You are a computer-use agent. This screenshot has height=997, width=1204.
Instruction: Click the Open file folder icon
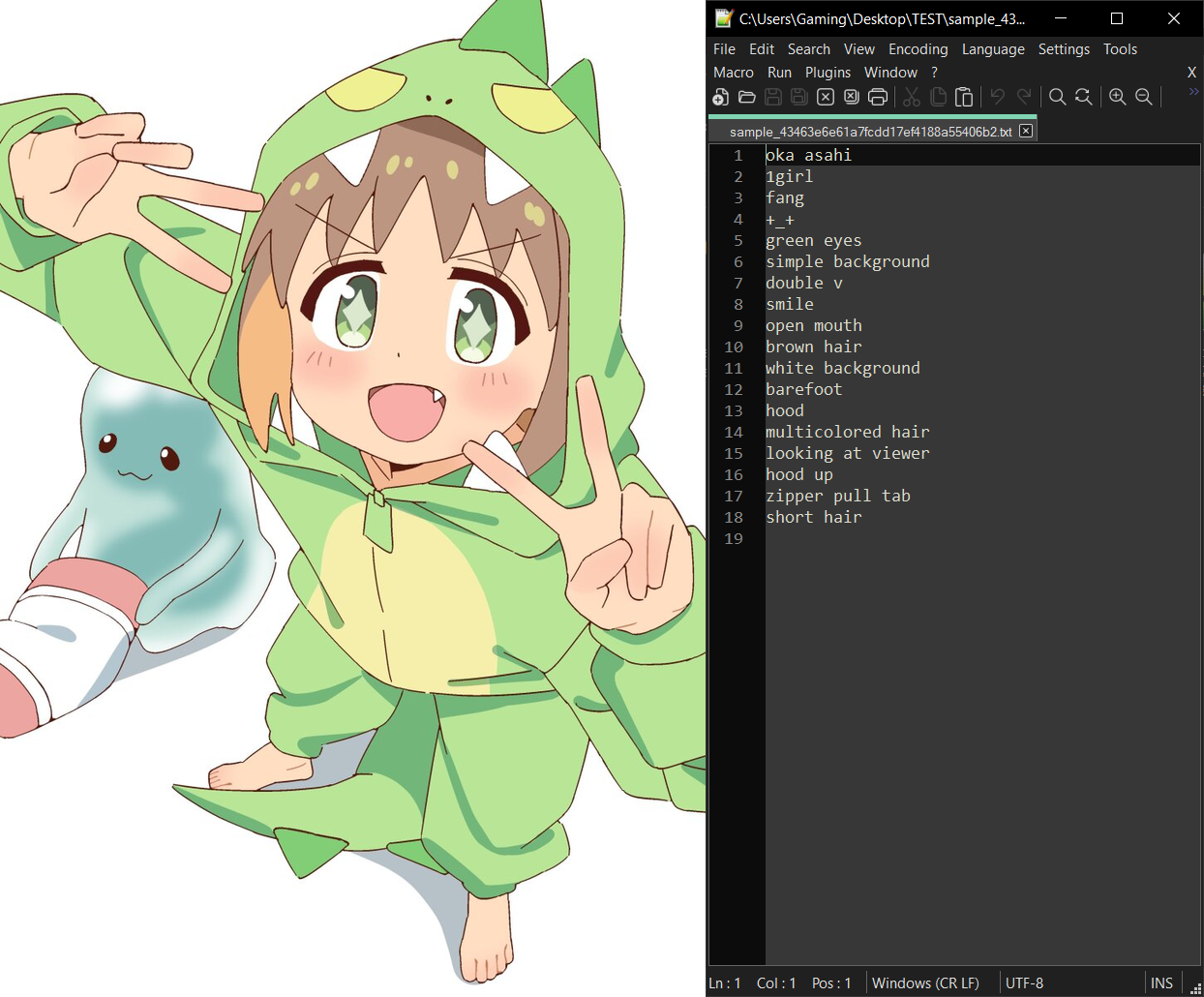[x=747, y=97]
